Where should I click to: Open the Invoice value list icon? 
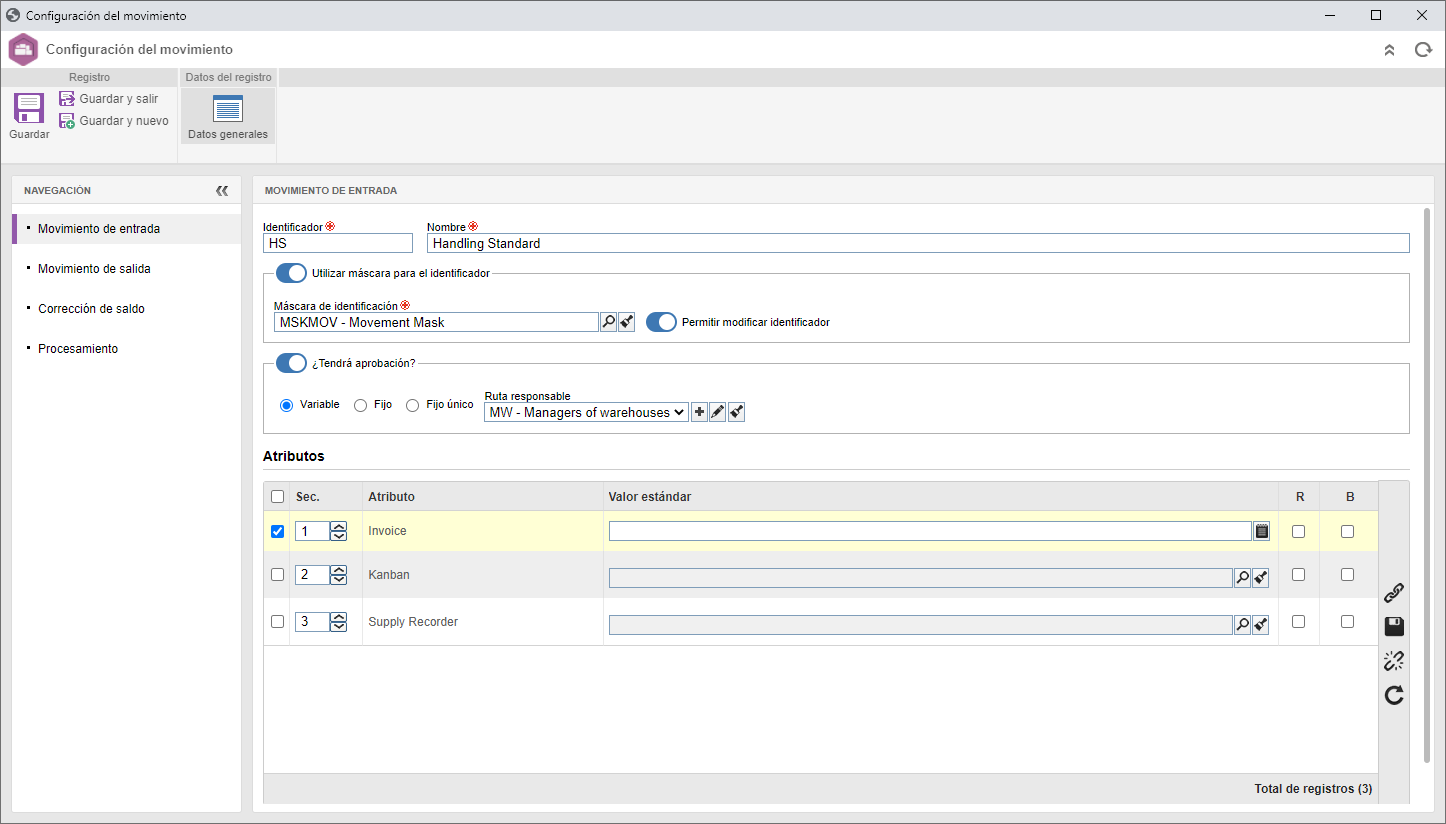point(1262,532)
